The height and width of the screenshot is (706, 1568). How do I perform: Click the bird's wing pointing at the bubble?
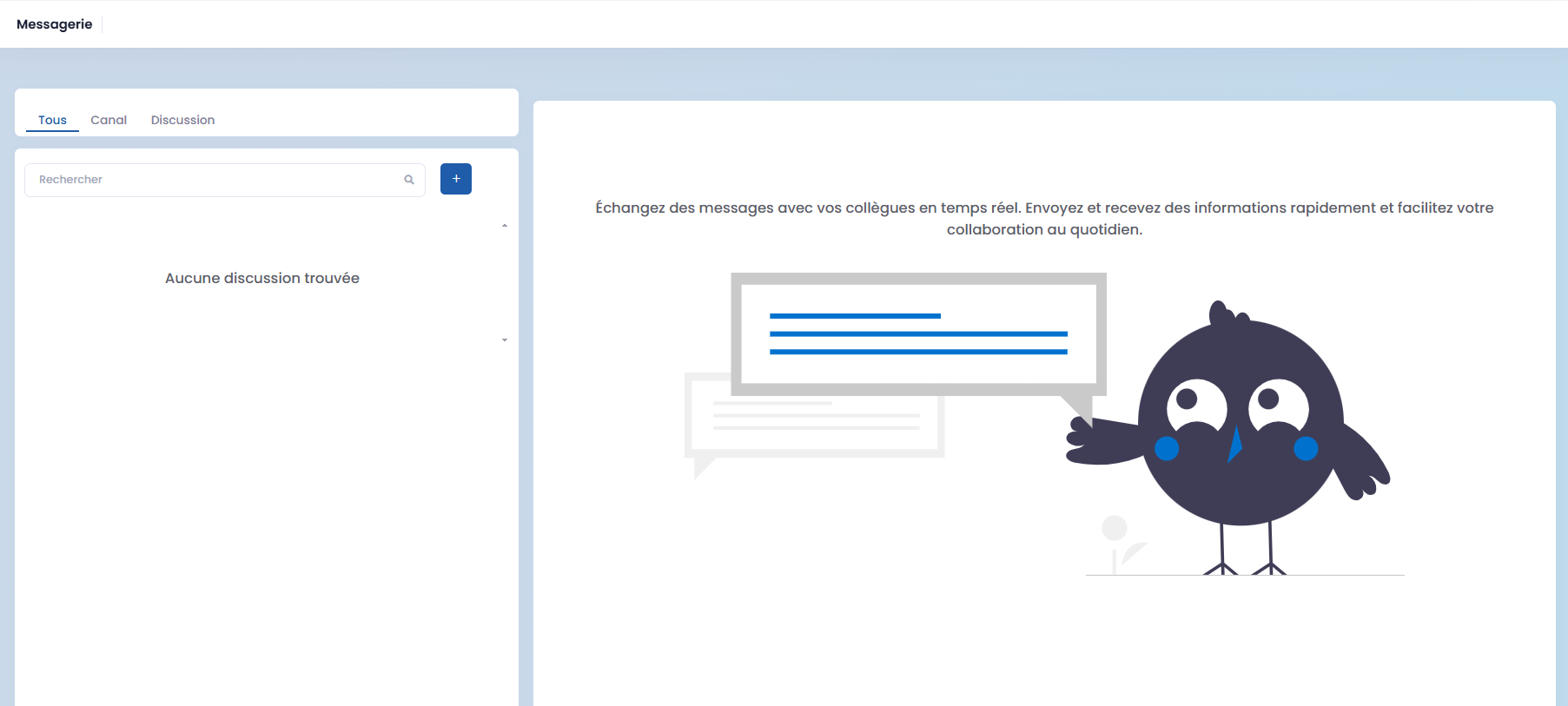pyautogui.click(x=1103, y=440)
